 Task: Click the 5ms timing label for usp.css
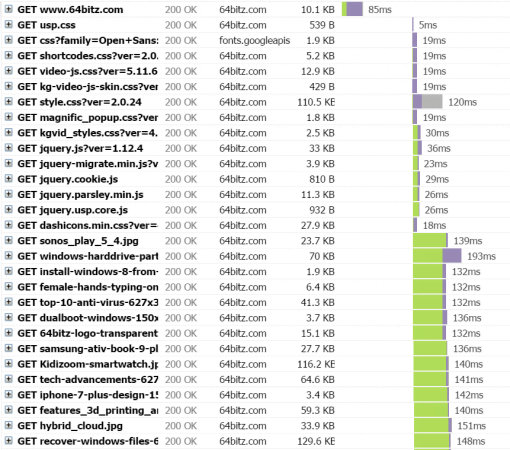point(428,25)
